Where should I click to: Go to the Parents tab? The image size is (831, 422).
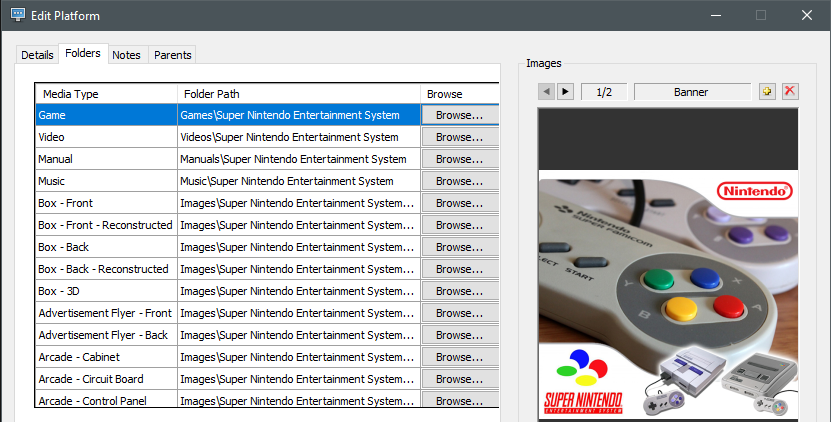(x=172, y=55)
